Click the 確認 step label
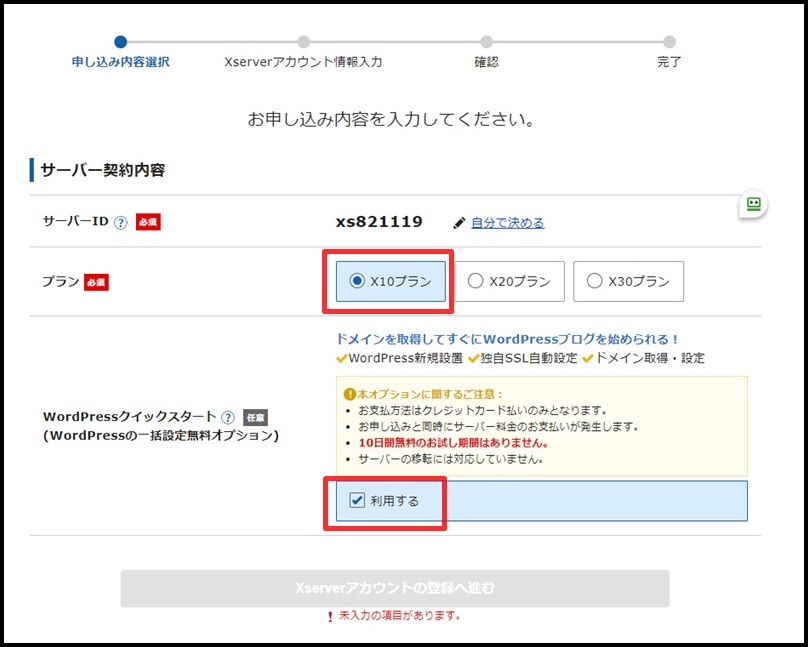This screenshot has height=647, width=808. click(x=486, y=62)
